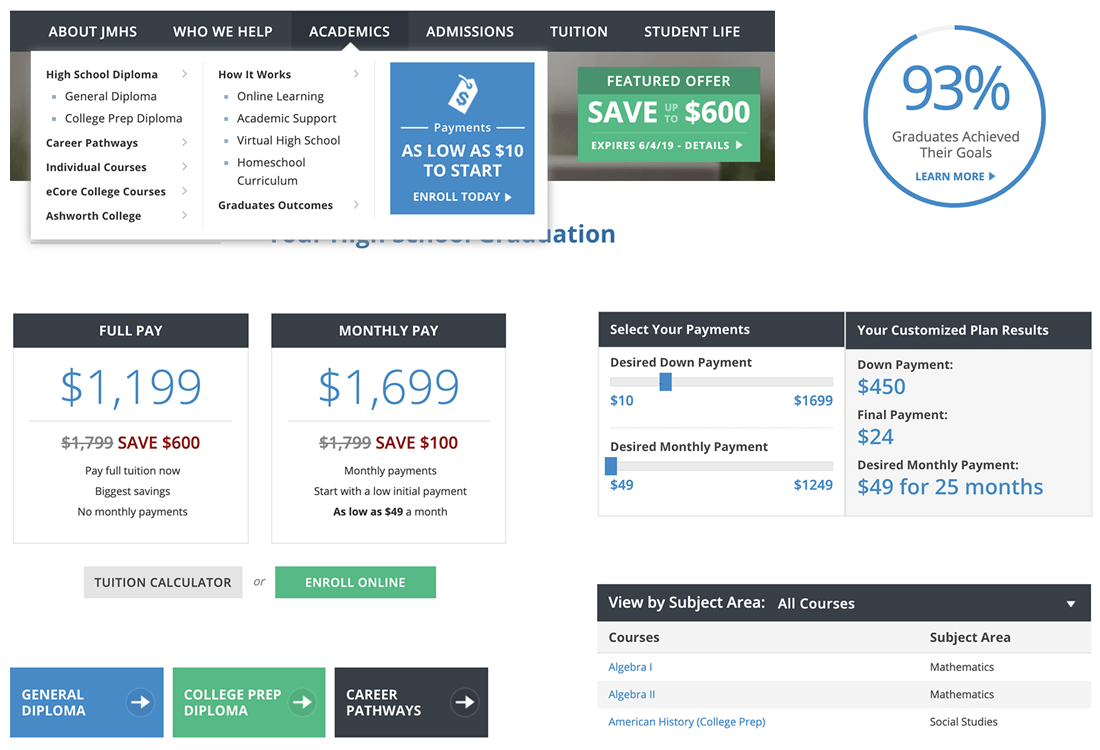Viewport: 1100px width, 750px height.
Task: Click the Desired Down Payment slider handle
Action: pyautogui.click(x=666, y=382)
